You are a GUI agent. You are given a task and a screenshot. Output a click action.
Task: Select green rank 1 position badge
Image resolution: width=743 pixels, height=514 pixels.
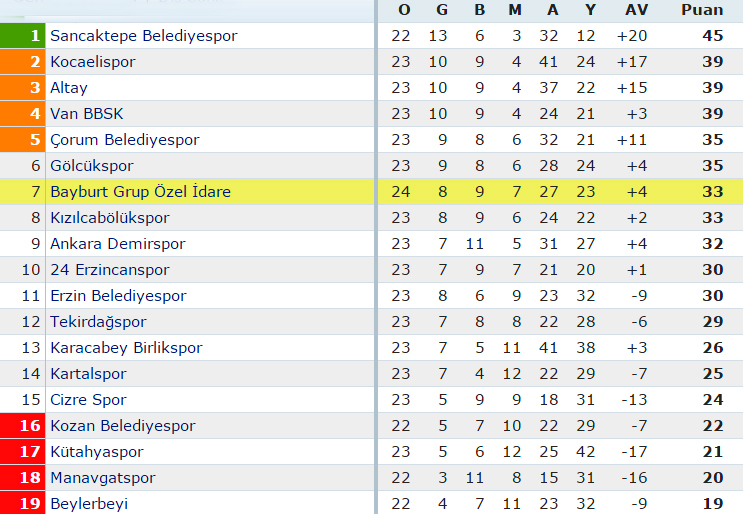pyautogui.click(x=22, y=36)
